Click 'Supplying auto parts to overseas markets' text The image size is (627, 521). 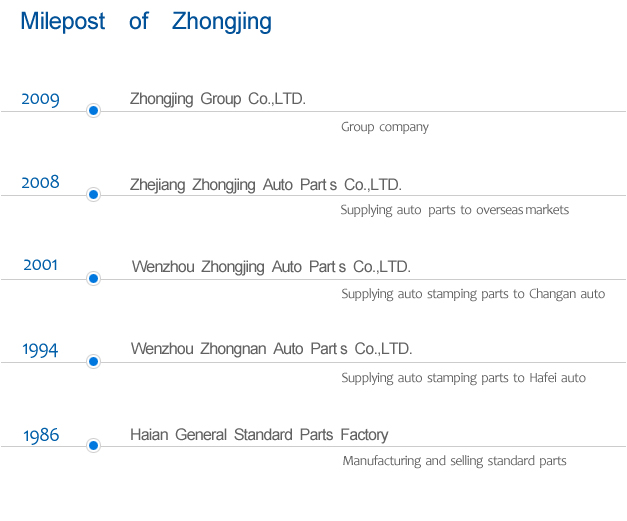point(454,210)
